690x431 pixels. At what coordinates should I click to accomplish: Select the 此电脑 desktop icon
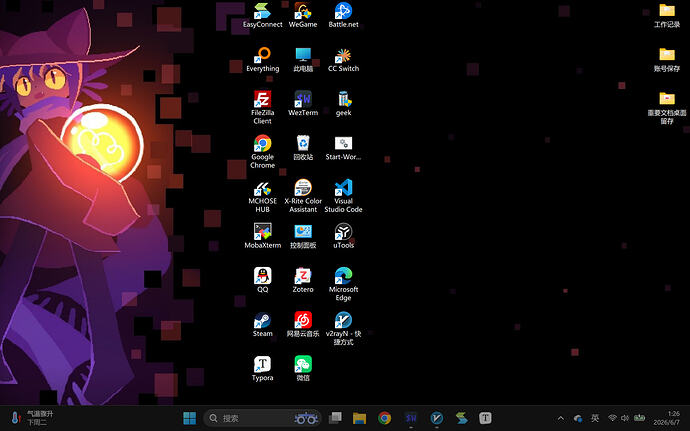[x=303, y=60]
